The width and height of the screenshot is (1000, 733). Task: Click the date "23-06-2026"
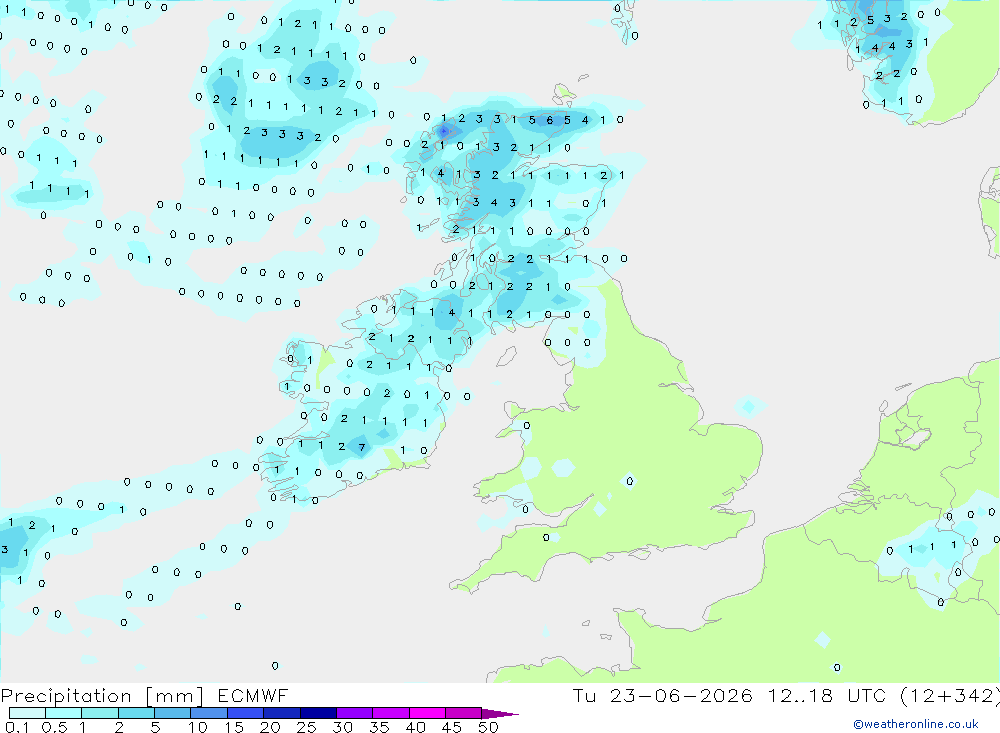coord(680,695)
